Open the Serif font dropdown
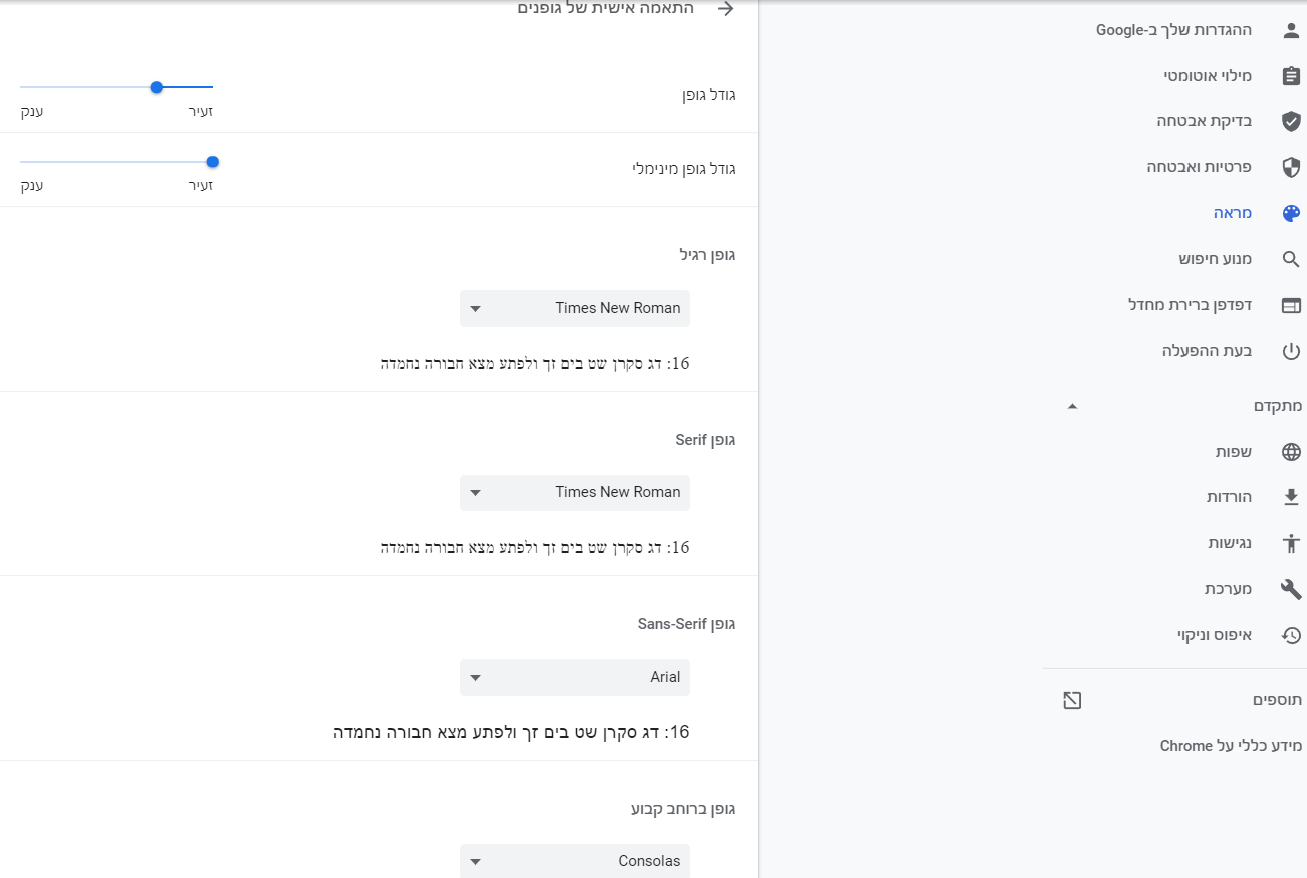 (575, 492)
